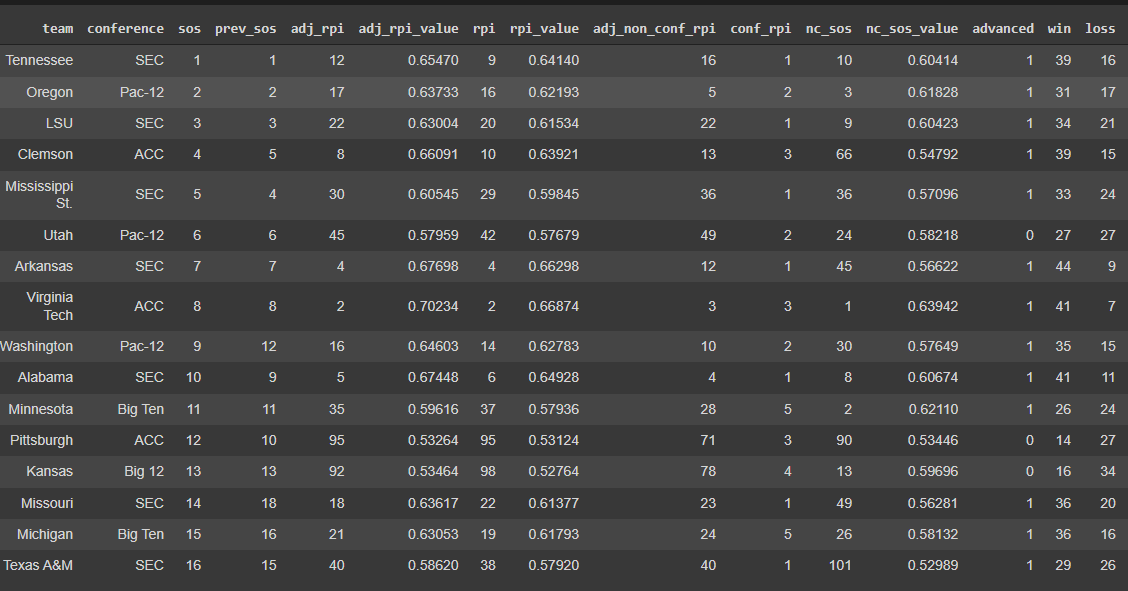The image size is (1128, 591).
Task: Click the 'sos' column header
Action: [x=189, y=29]
